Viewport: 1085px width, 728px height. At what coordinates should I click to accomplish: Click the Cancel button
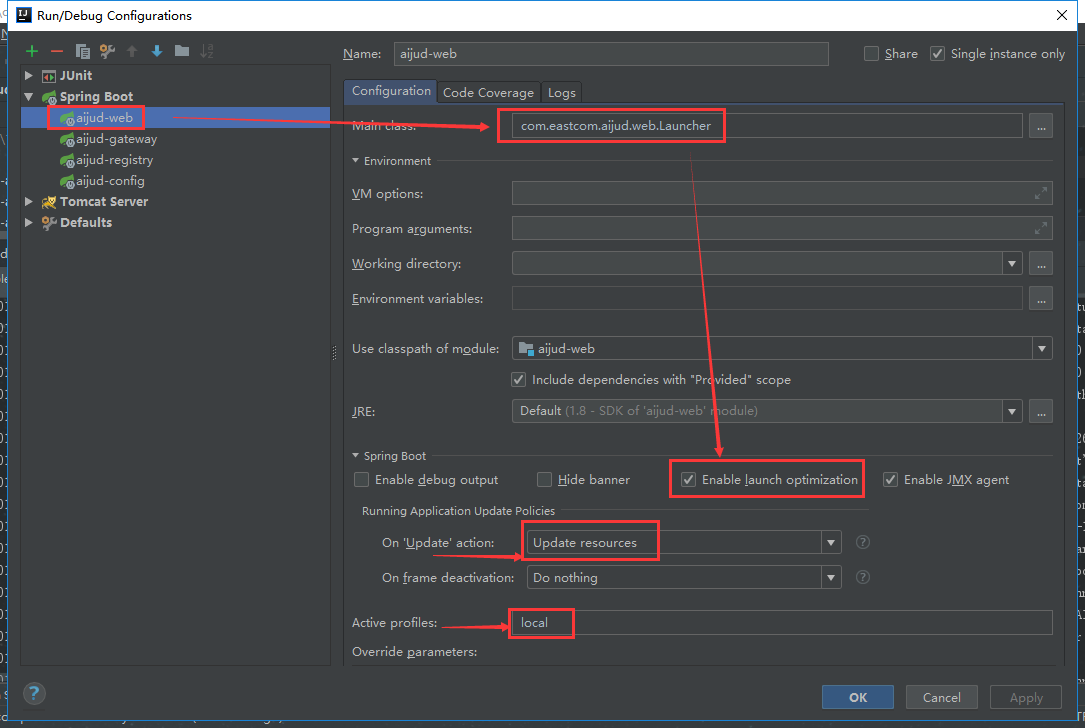942,698
